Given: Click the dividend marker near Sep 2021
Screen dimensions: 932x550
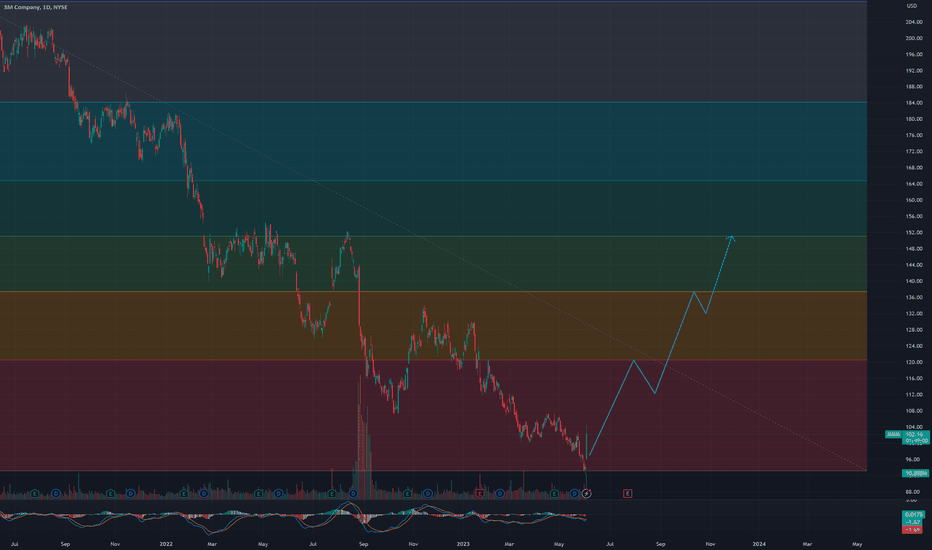Looking at the screenshot, I should [x=56, y=494].
